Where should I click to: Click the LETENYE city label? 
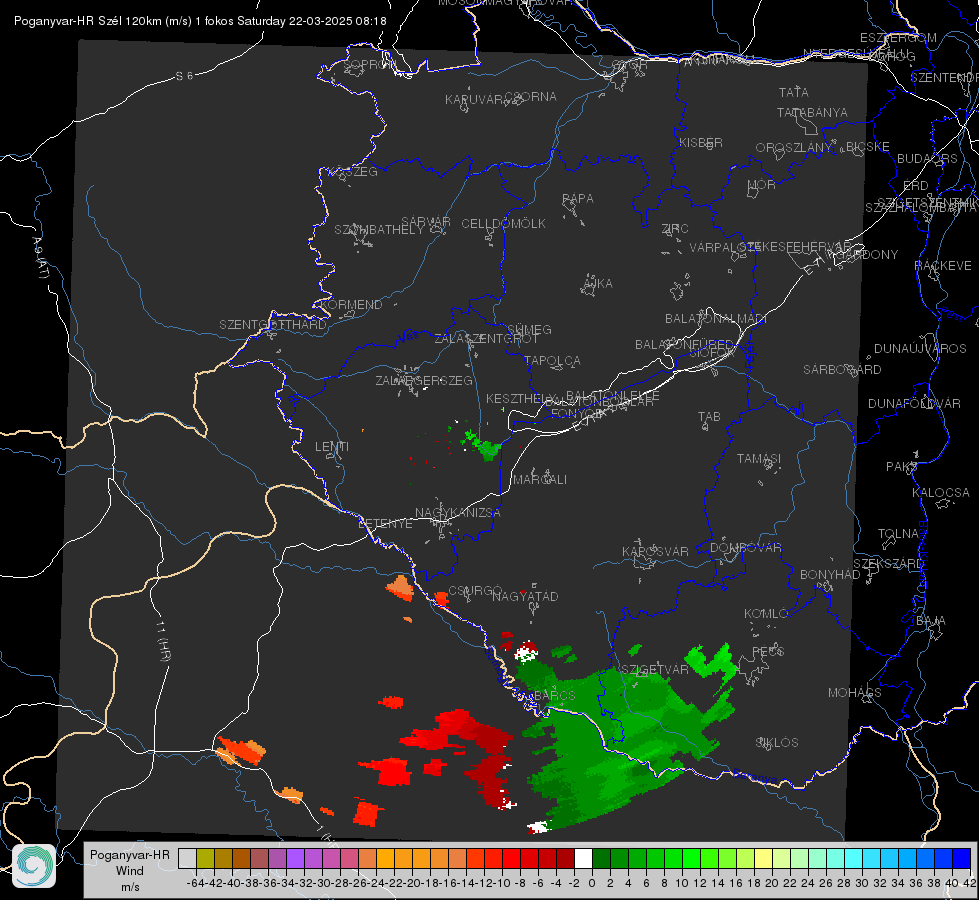385,524
